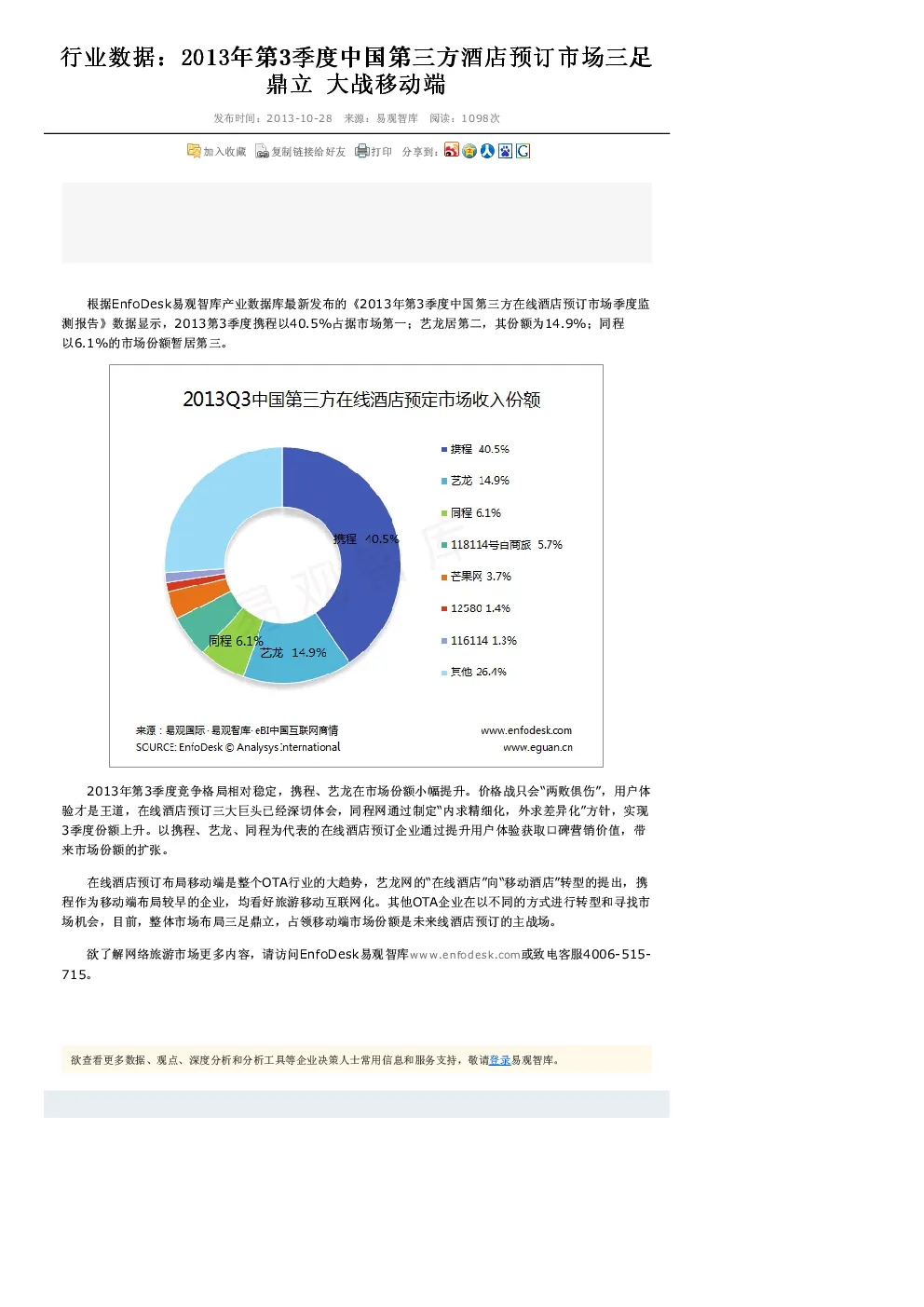924x1307 pixels.
Task: Click the publish date 2013-10-28
Action: [x=299, y=118]
